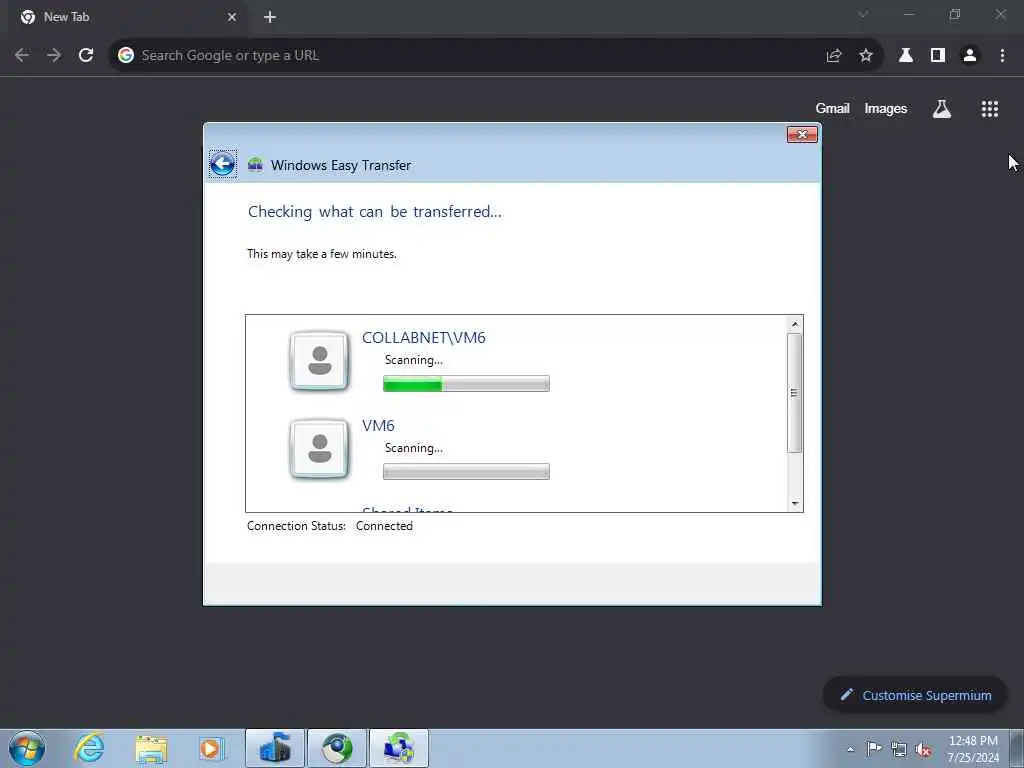Click the muted volume tray icon

(923, 749)
